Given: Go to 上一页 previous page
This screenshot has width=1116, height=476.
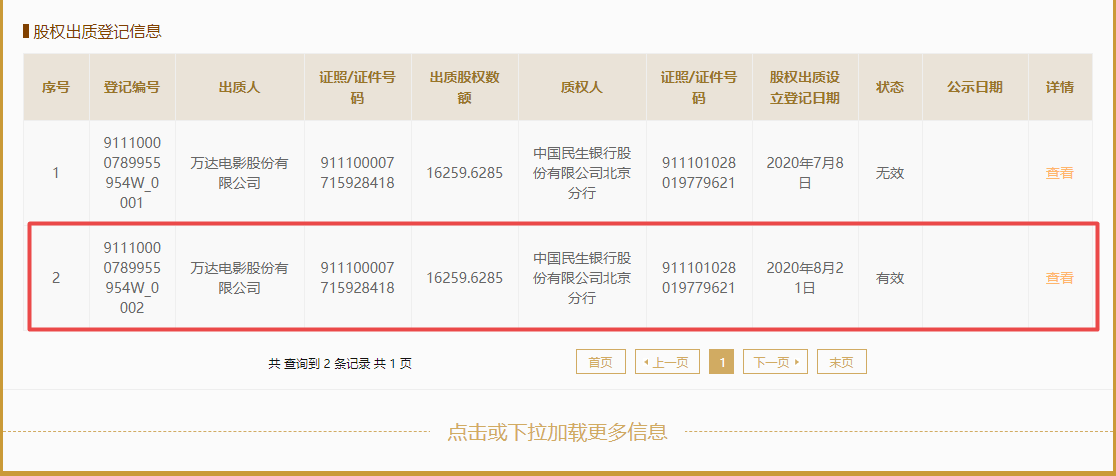Looking at the screenshot, I should coord(667,362).
